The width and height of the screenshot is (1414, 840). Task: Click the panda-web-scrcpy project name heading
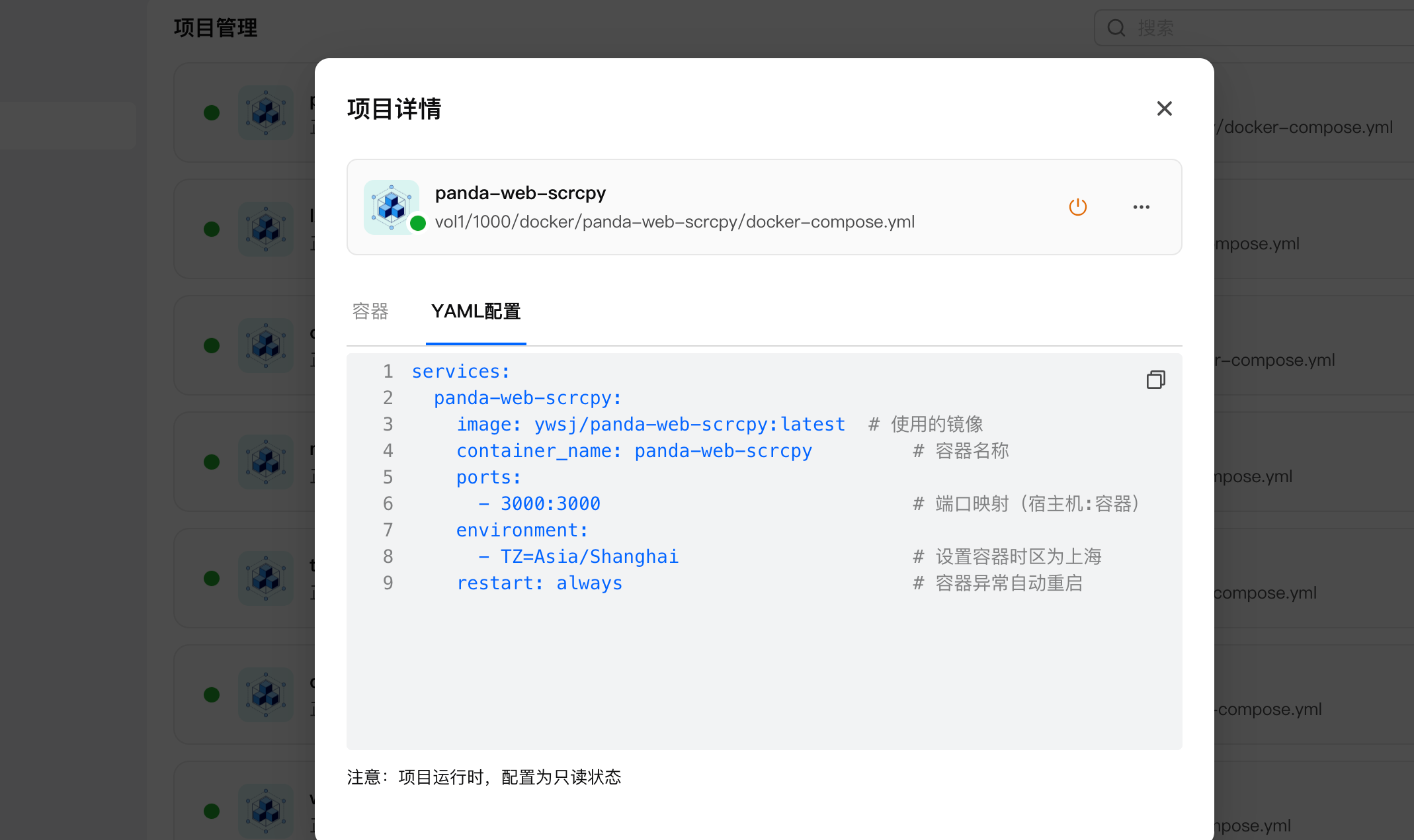(520, 193)
